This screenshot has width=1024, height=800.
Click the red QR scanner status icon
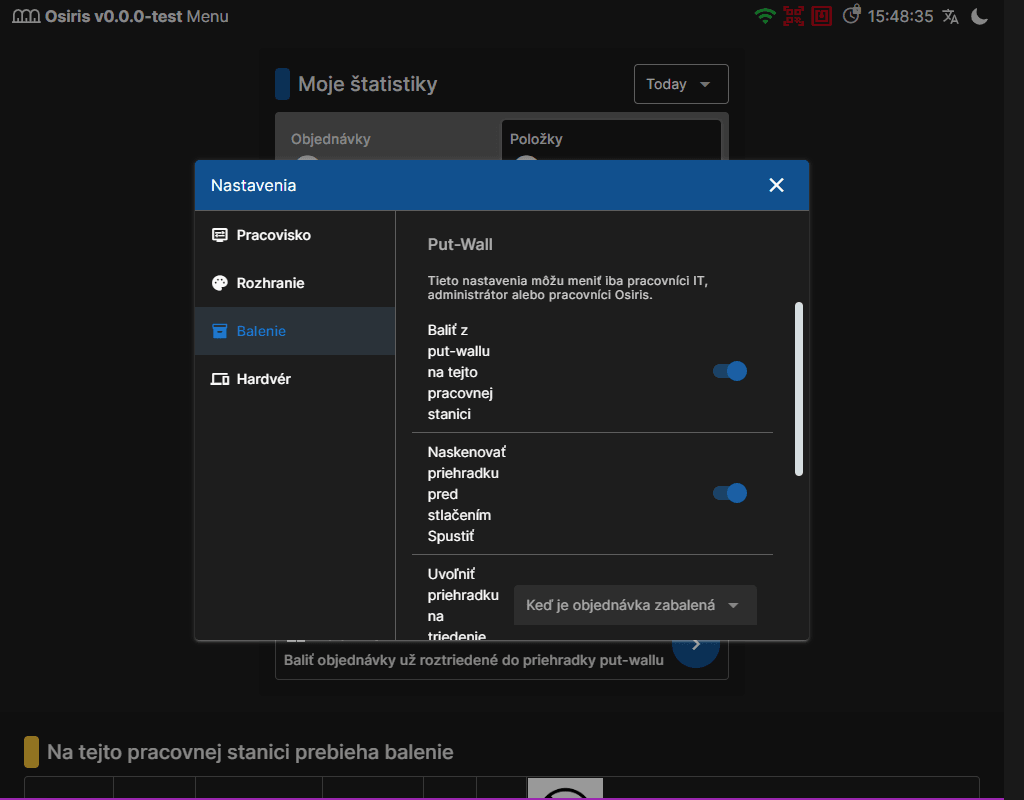tap(793, 16)
